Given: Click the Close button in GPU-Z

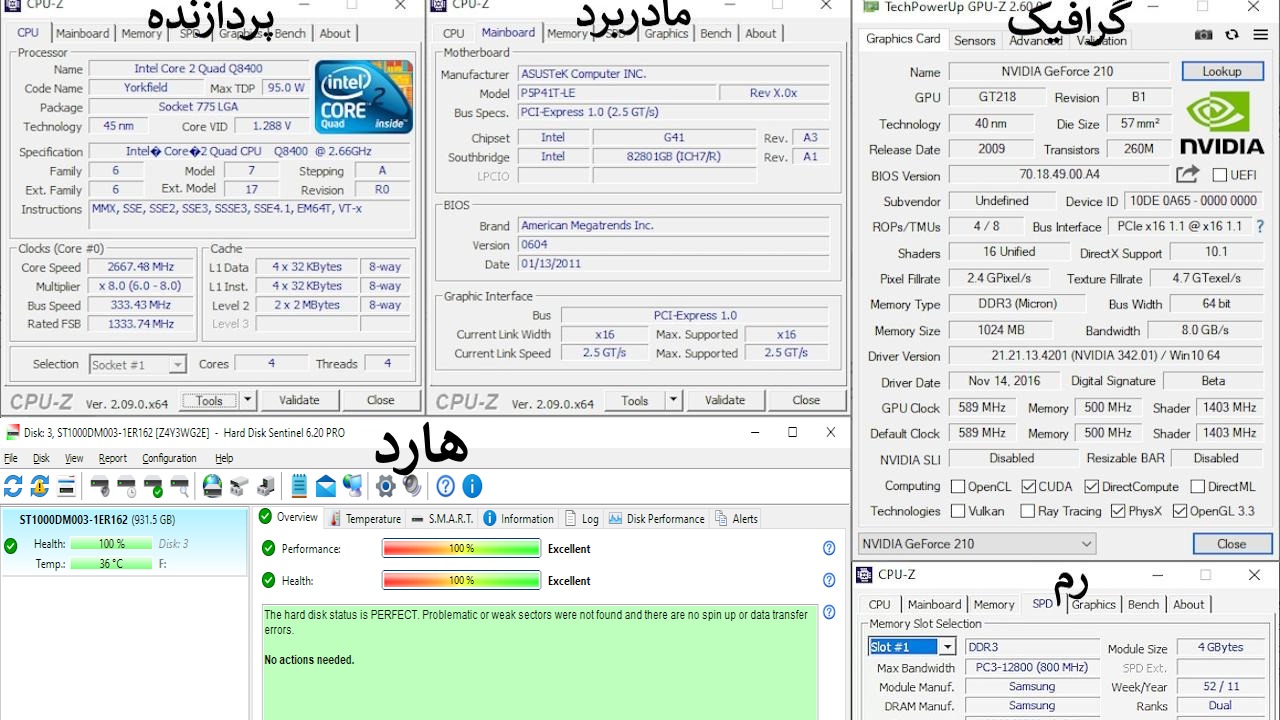Looking at the screenshot, I should pyautogui.click(x=1231, y=544).
